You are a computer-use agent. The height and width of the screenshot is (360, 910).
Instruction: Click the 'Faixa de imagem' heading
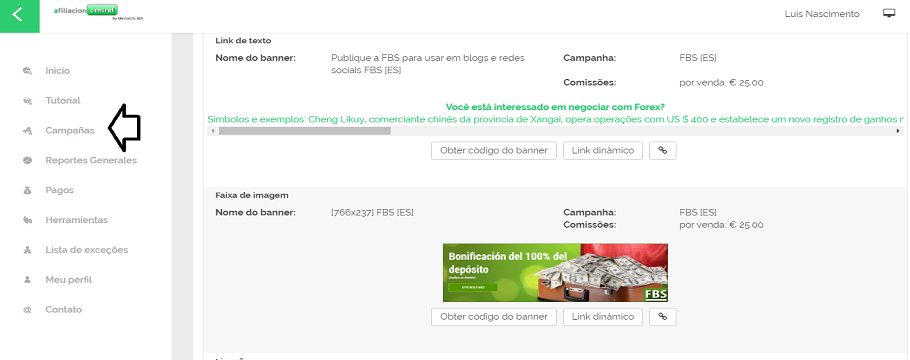[252, 195]
